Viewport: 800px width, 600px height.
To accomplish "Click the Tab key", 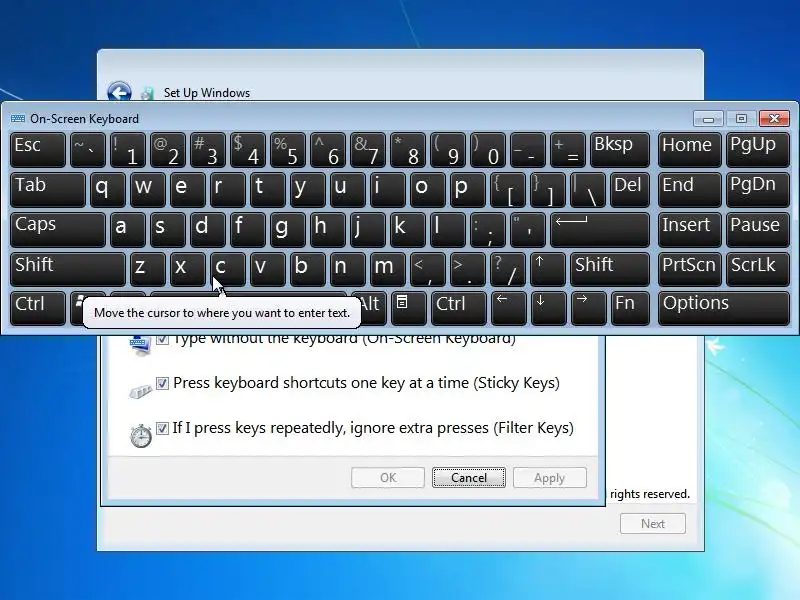I will [47, 189].
